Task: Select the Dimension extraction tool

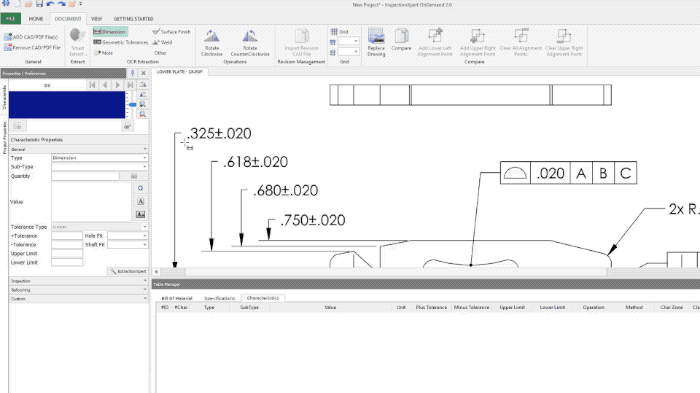Action: coord(110,32)
